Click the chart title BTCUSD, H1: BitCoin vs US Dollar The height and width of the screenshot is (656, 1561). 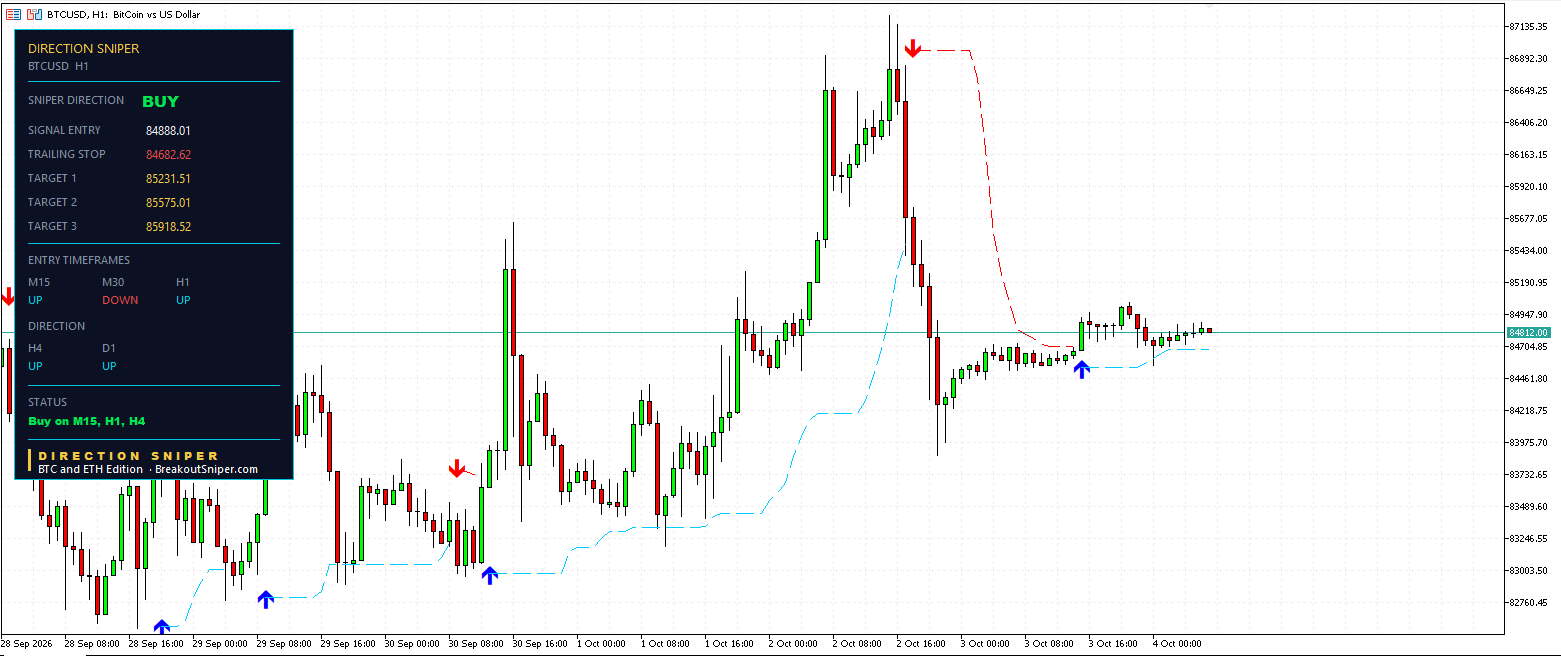tap(124, 15)
